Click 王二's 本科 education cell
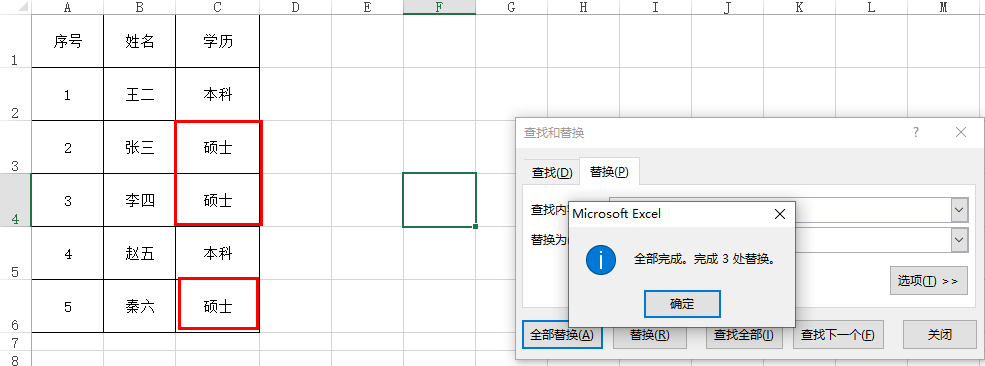Screen dimensions: 985x366 tap(217, 94)
